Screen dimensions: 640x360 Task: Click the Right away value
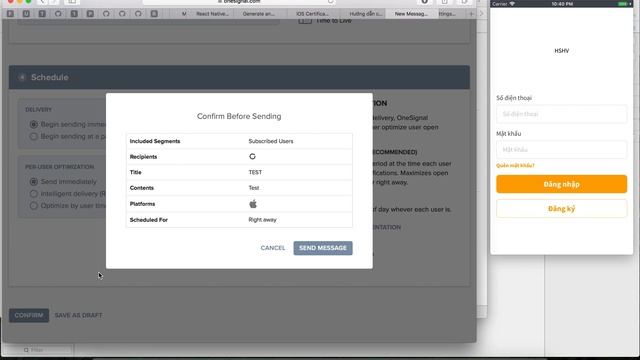point(262,220)
